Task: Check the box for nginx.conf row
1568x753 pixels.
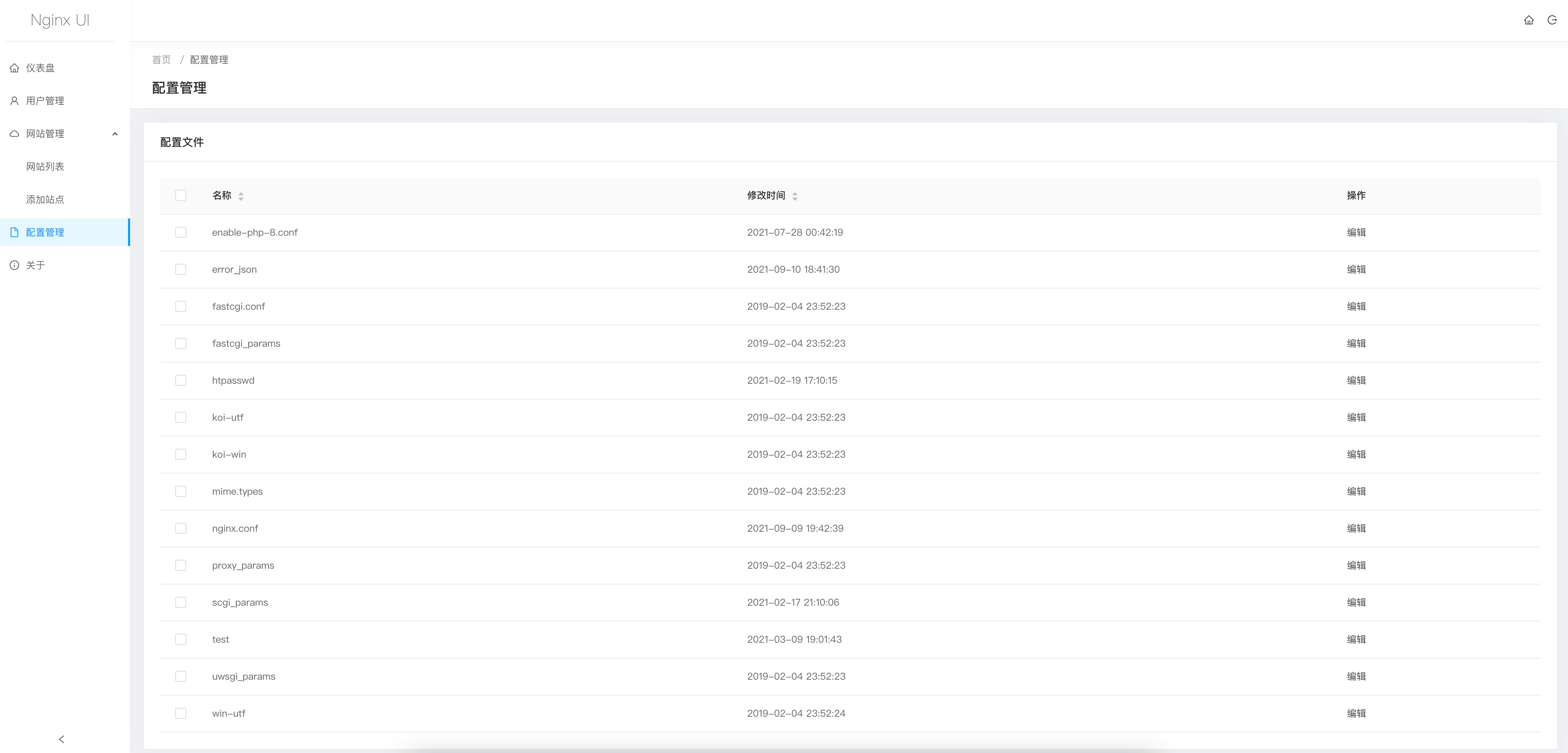Action: [x=181, y=528]
